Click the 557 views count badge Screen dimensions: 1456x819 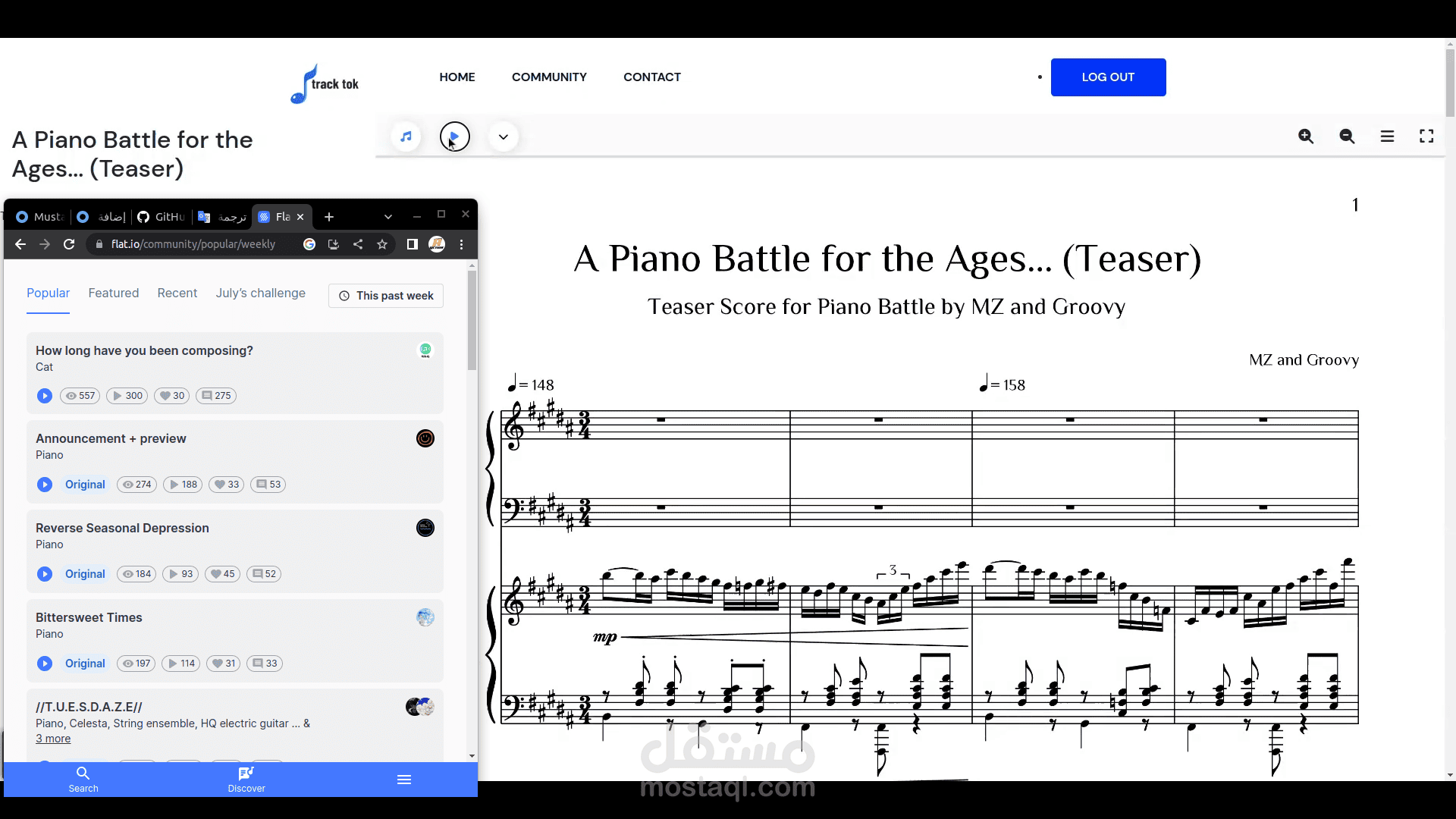[x=80, y=396]
